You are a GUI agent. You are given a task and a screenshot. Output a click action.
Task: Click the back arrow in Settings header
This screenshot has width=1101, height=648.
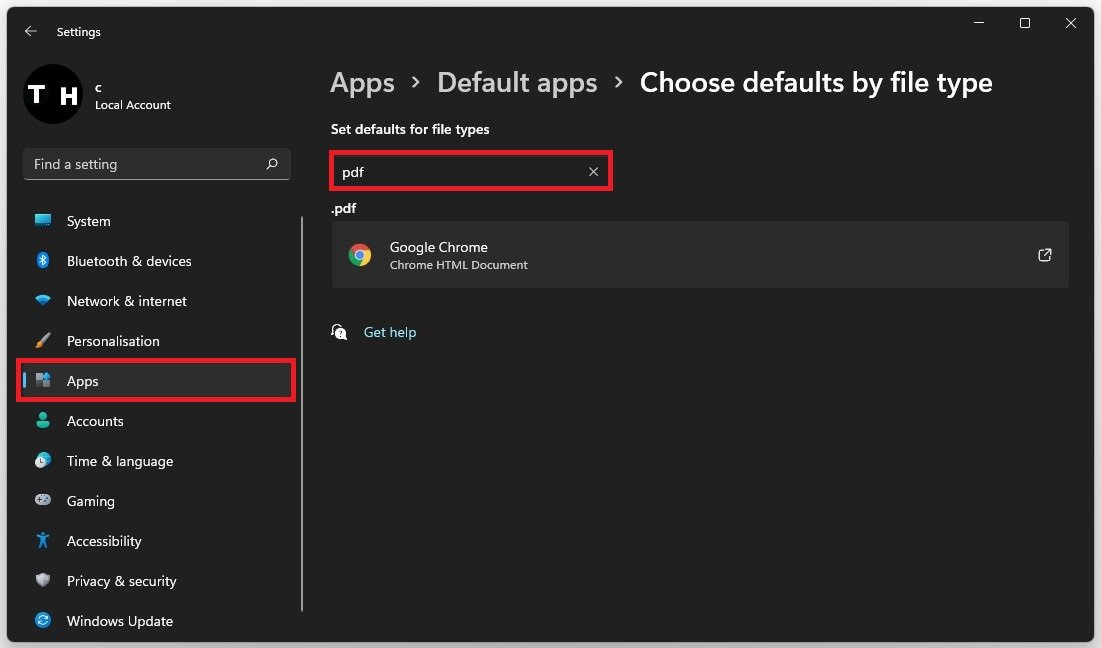(x=31, y=32)
